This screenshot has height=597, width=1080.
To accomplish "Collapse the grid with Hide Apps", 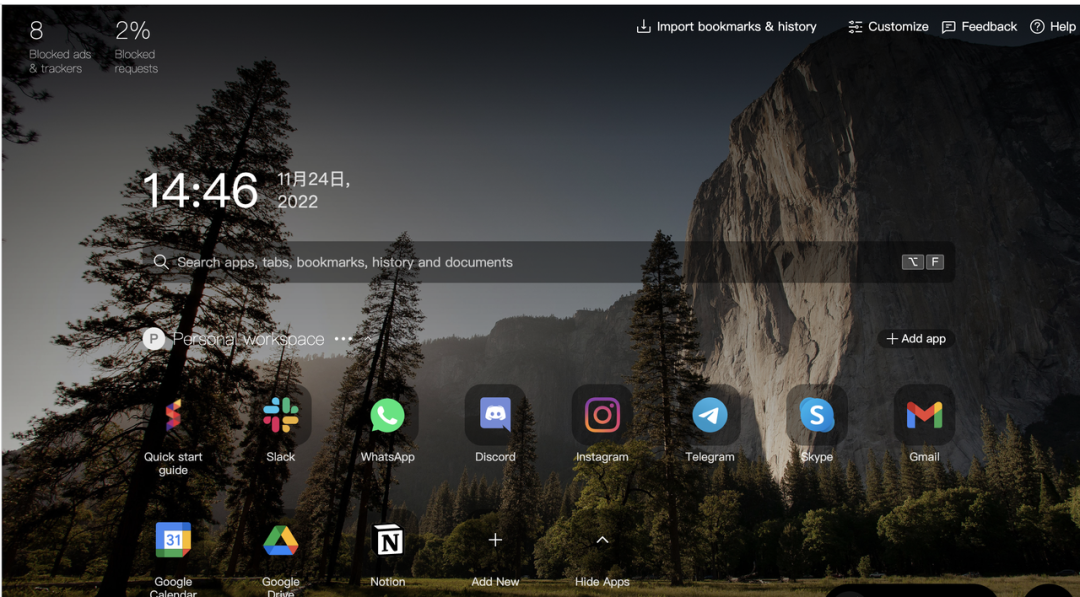I will (602, 541).
